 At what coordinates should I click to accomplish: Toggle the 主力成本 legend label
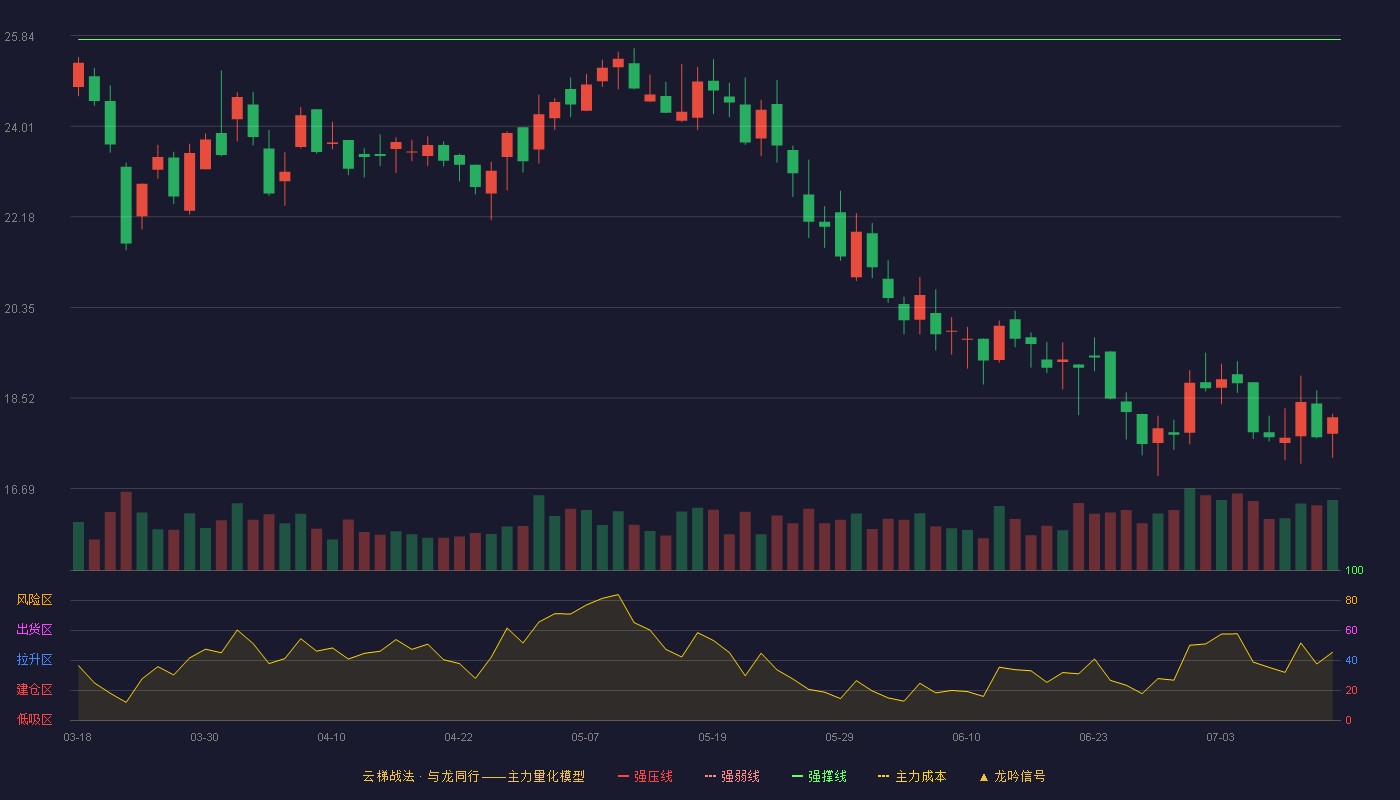pyautogui.click(x=920, y=776)
